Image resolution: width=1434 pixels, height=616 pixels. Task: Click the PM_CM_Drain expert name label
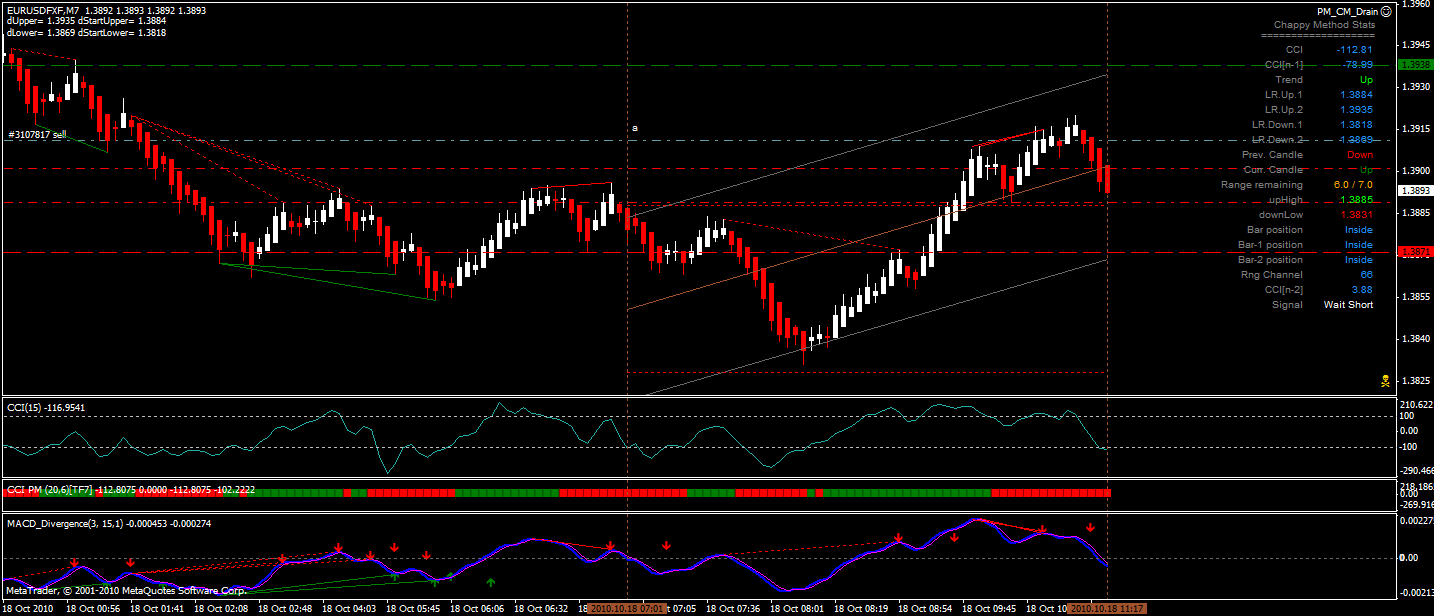pyautogui.click(x=1347, y=11)
